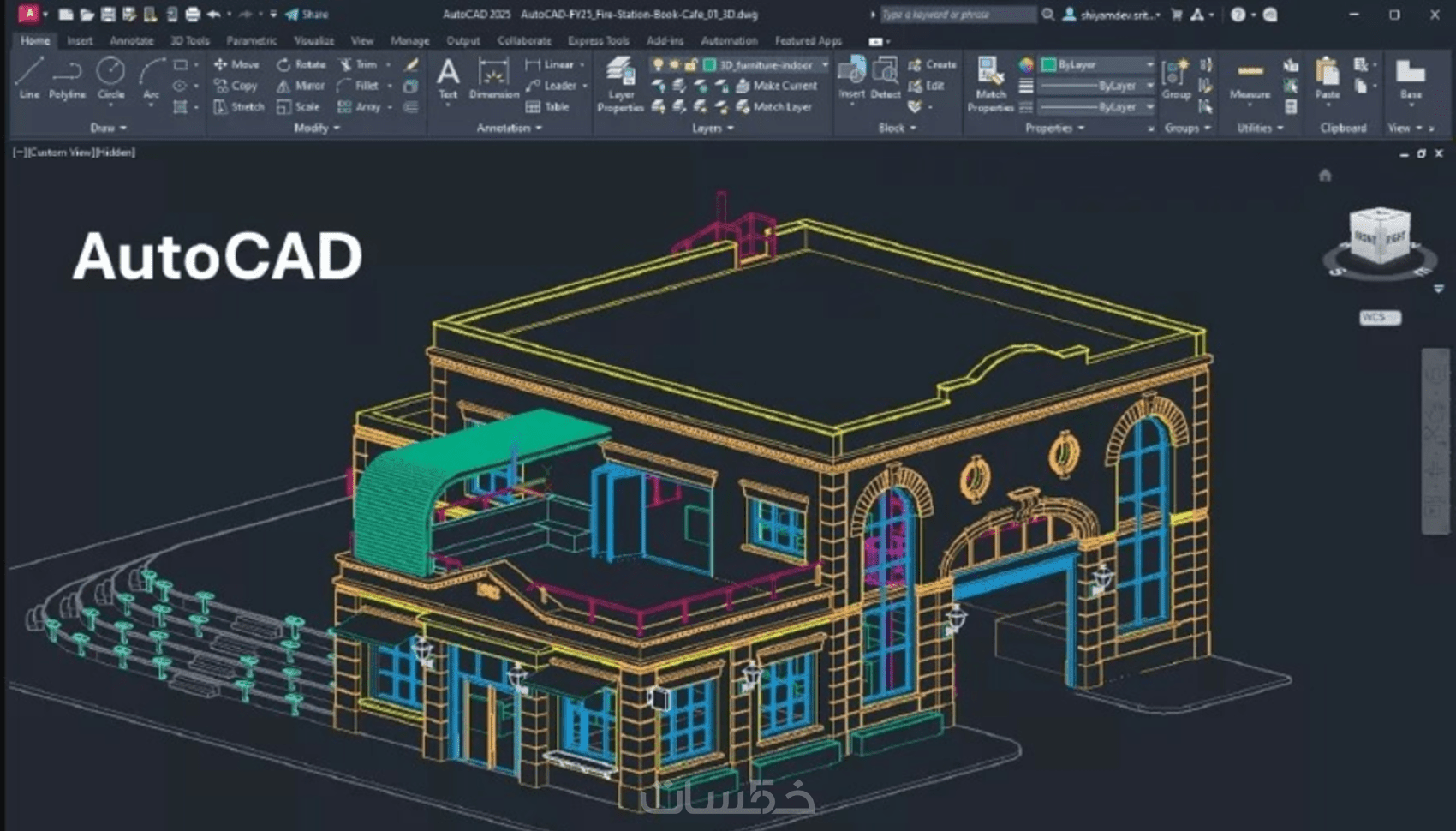Toggle the layer lock padlock icon

[x=690, y=64]
